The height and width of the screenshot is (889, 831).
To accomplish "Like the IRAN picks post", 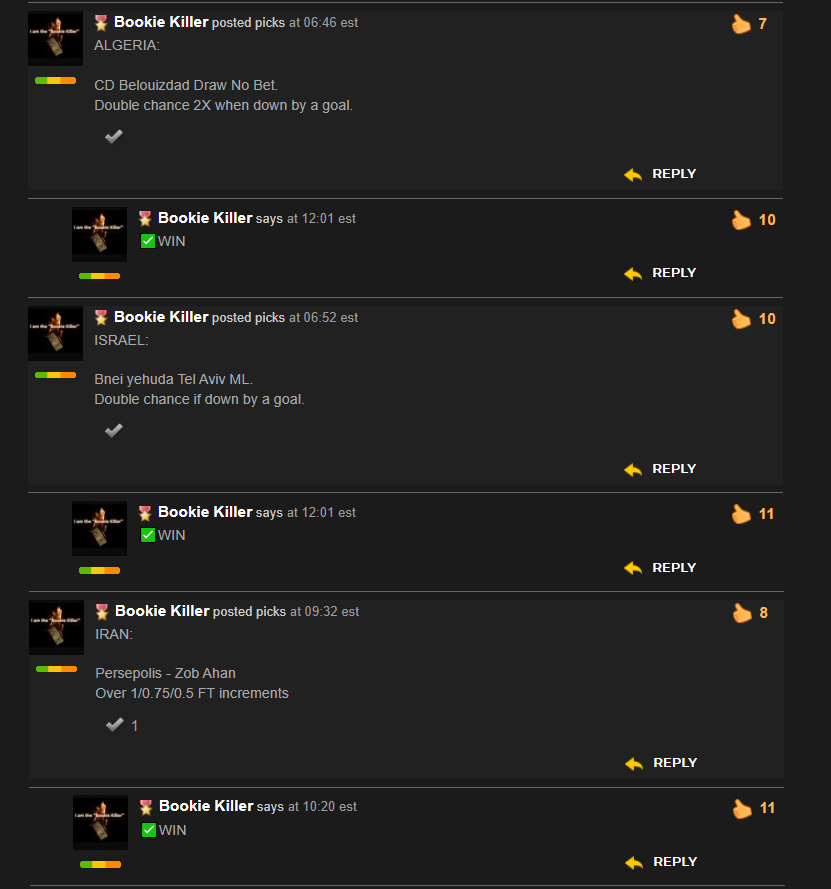I will 742,613.
